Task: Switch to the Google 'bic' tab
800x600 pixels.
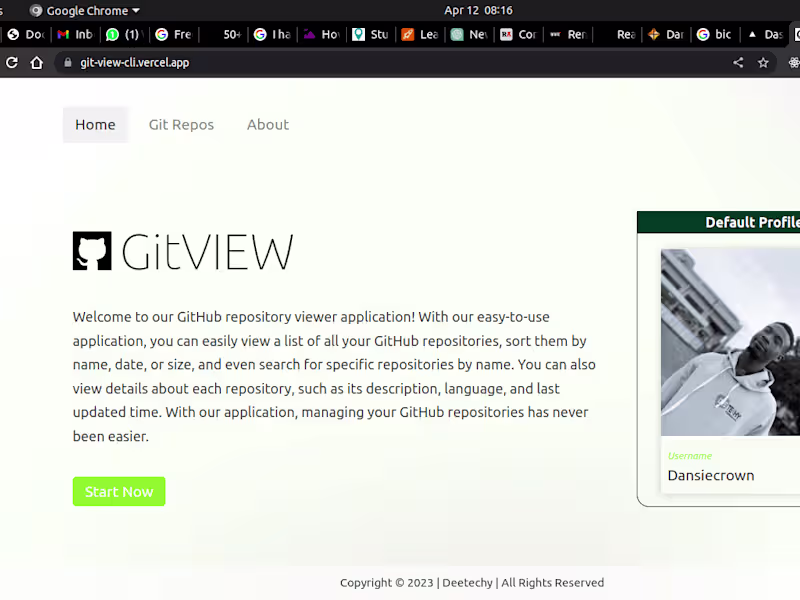Action: 715,34
